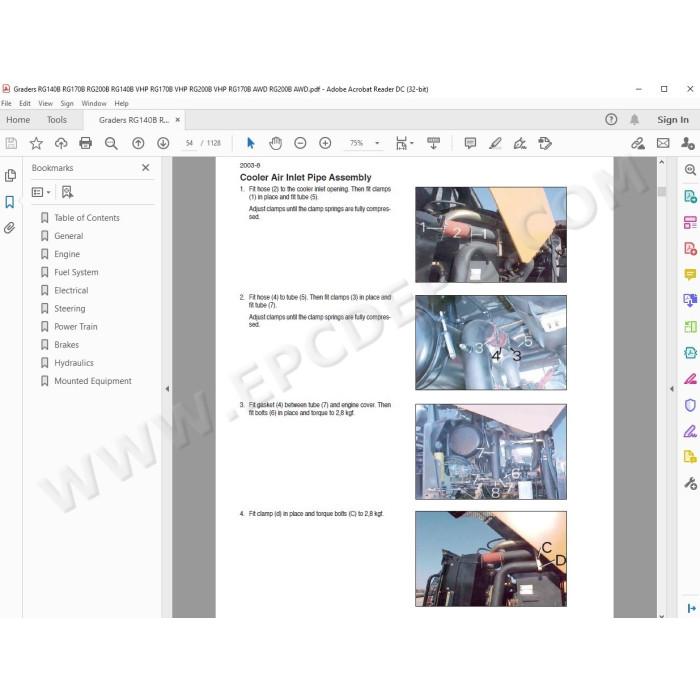The image size is (700, 700).
Task: Collapse the left navigation pane arrow
Action: click(167, 389)
